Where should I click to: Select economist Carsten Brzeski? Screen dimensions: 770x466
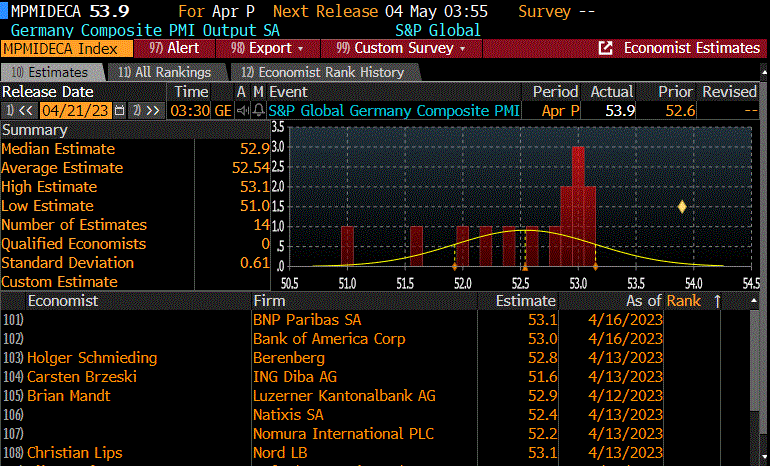82,377
